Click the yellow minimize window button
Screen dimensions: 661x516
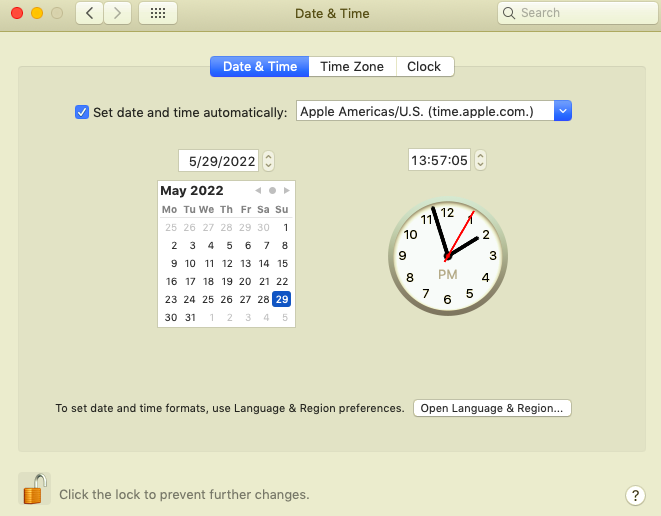tap(37, 13)
